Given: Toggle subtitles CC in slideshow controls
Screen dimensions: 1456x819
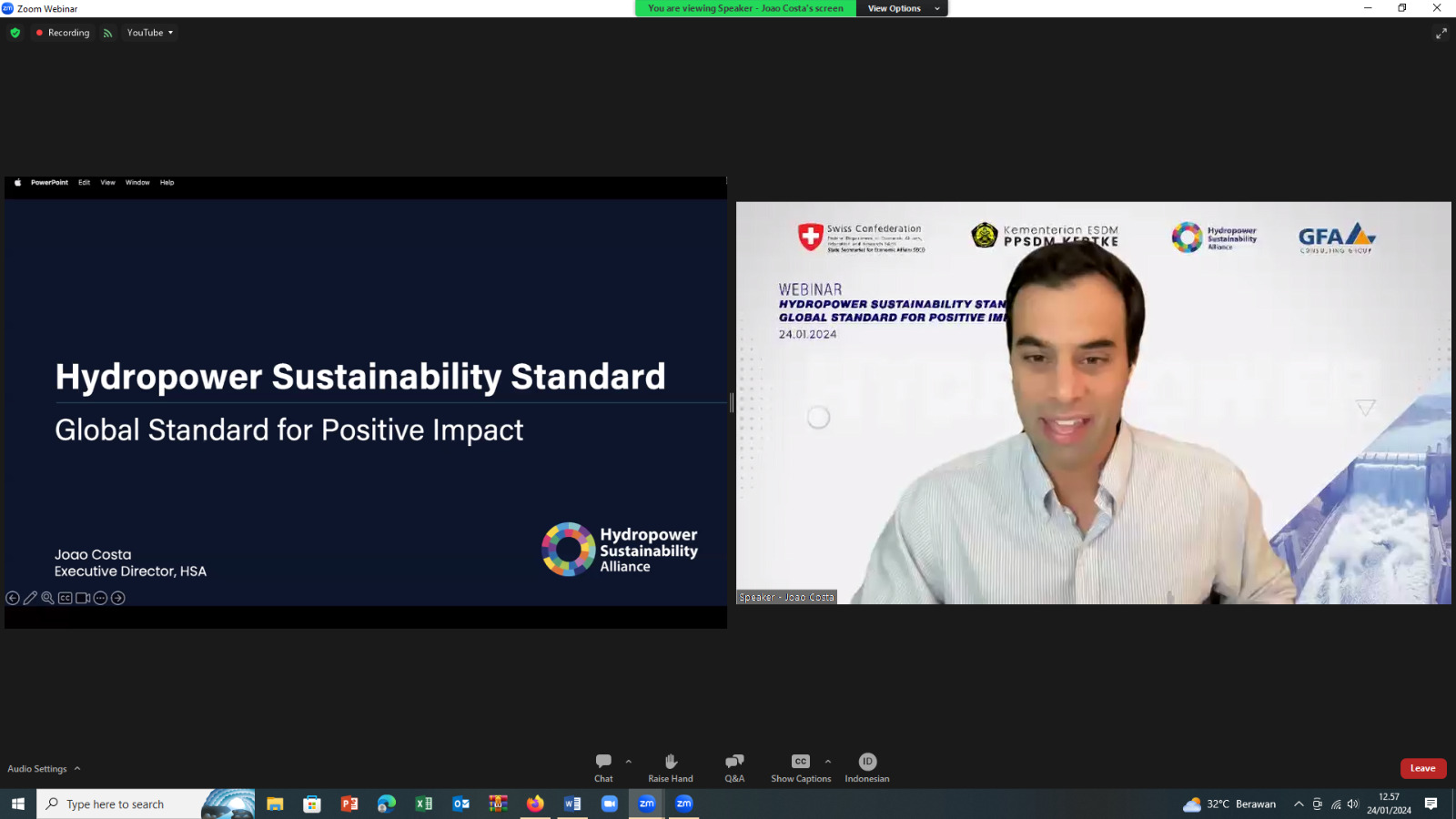Looking at the screenshot, I should tap(66, 598).
